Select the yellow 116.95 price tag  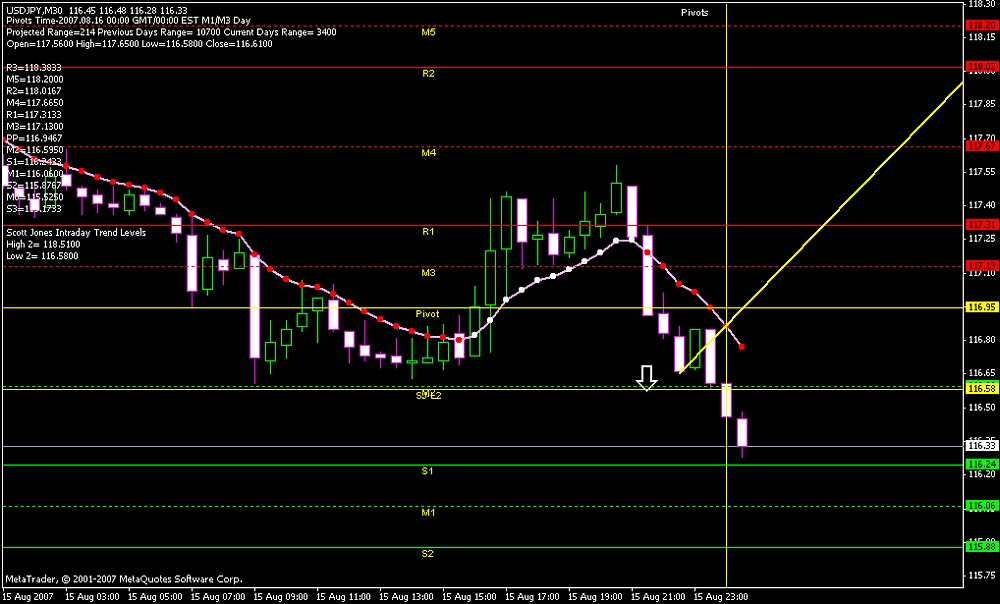[980, 307]
